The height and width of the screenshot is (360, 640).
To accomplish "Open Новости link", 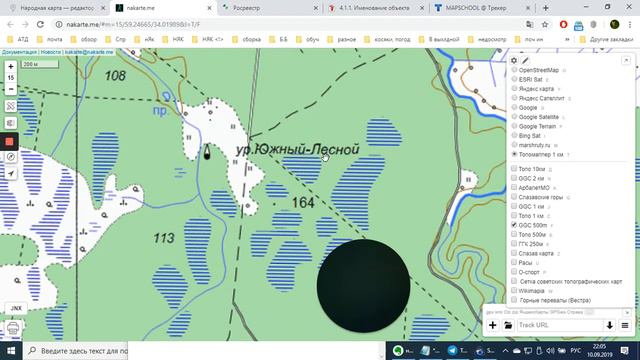I will pyautogui.click(x=51, y=52).
